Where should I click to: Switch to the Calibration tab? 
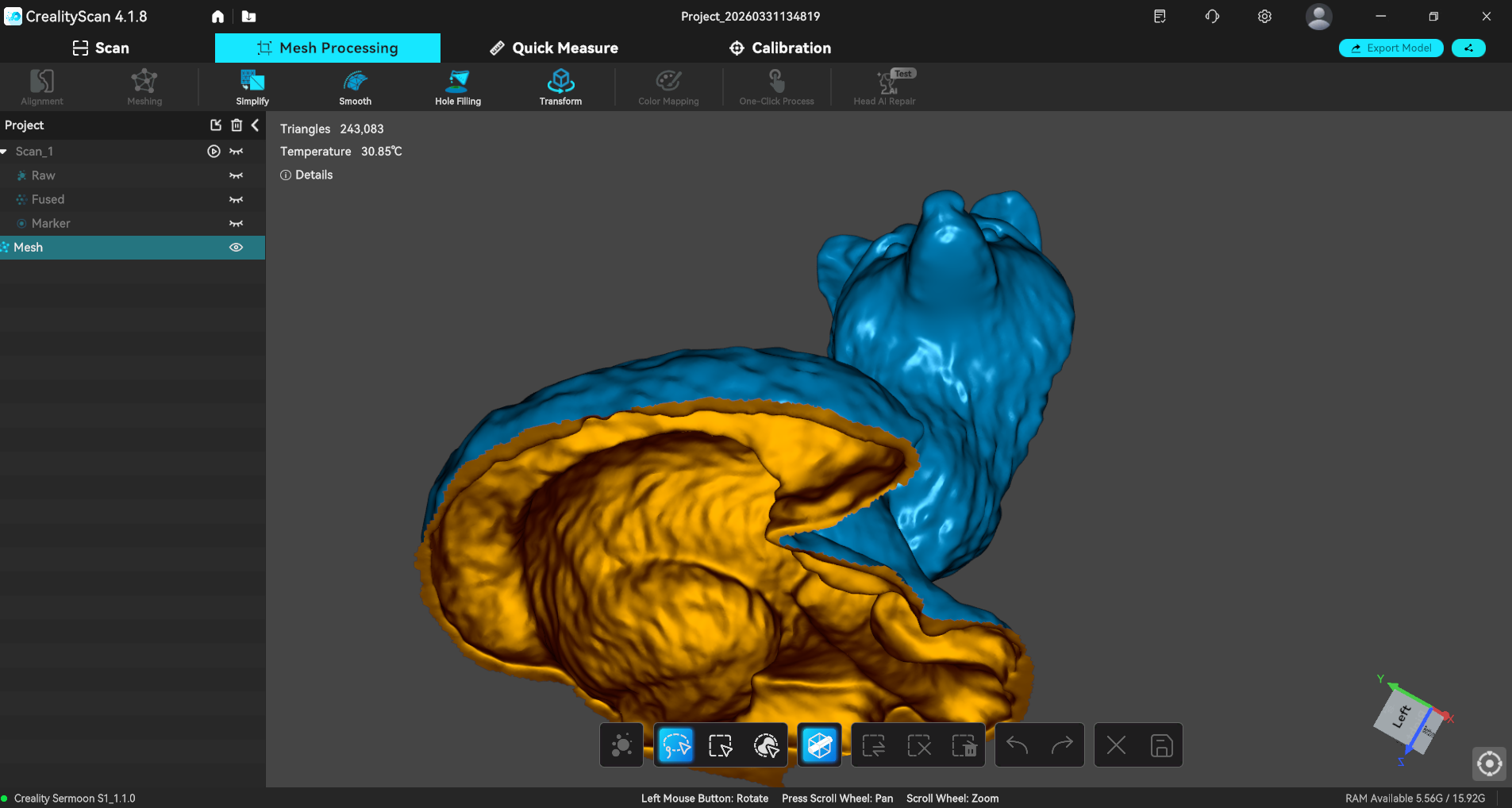(x=780, y=48)
